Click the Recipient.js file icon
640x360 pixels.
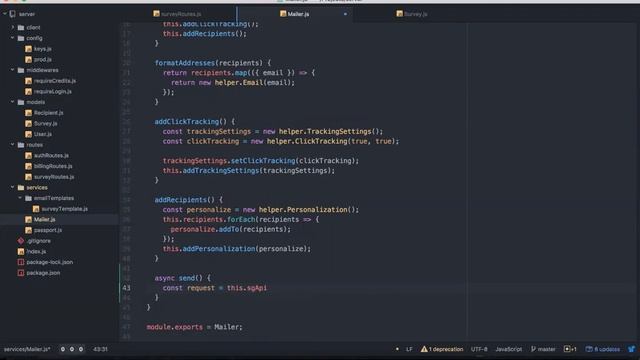[28, 113]
